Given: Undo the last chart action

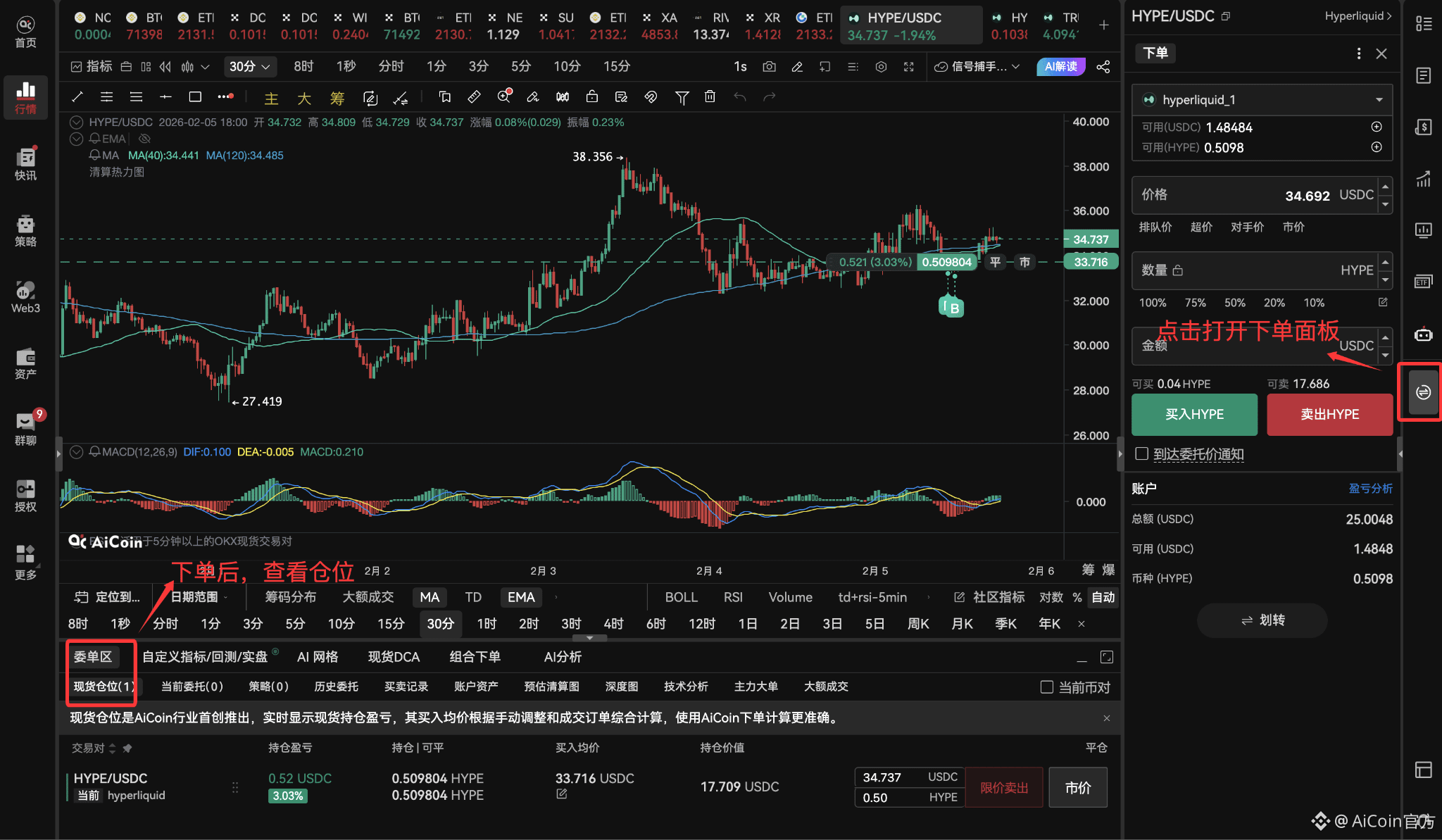Looking at the screenshot, I should coord(740,96).
